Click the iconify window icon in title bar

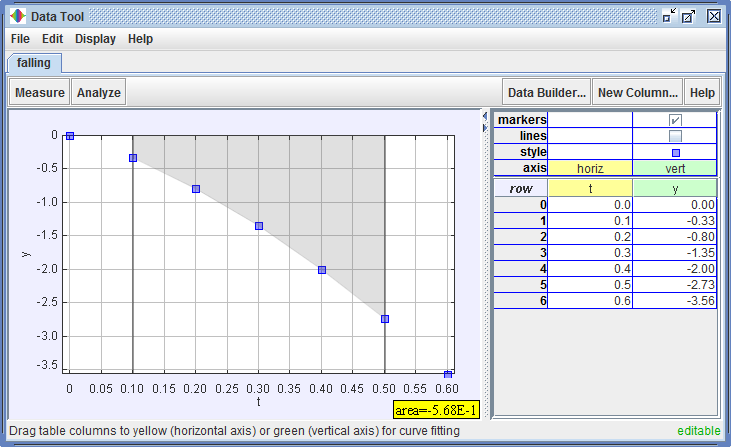click(x=669, y=16)
